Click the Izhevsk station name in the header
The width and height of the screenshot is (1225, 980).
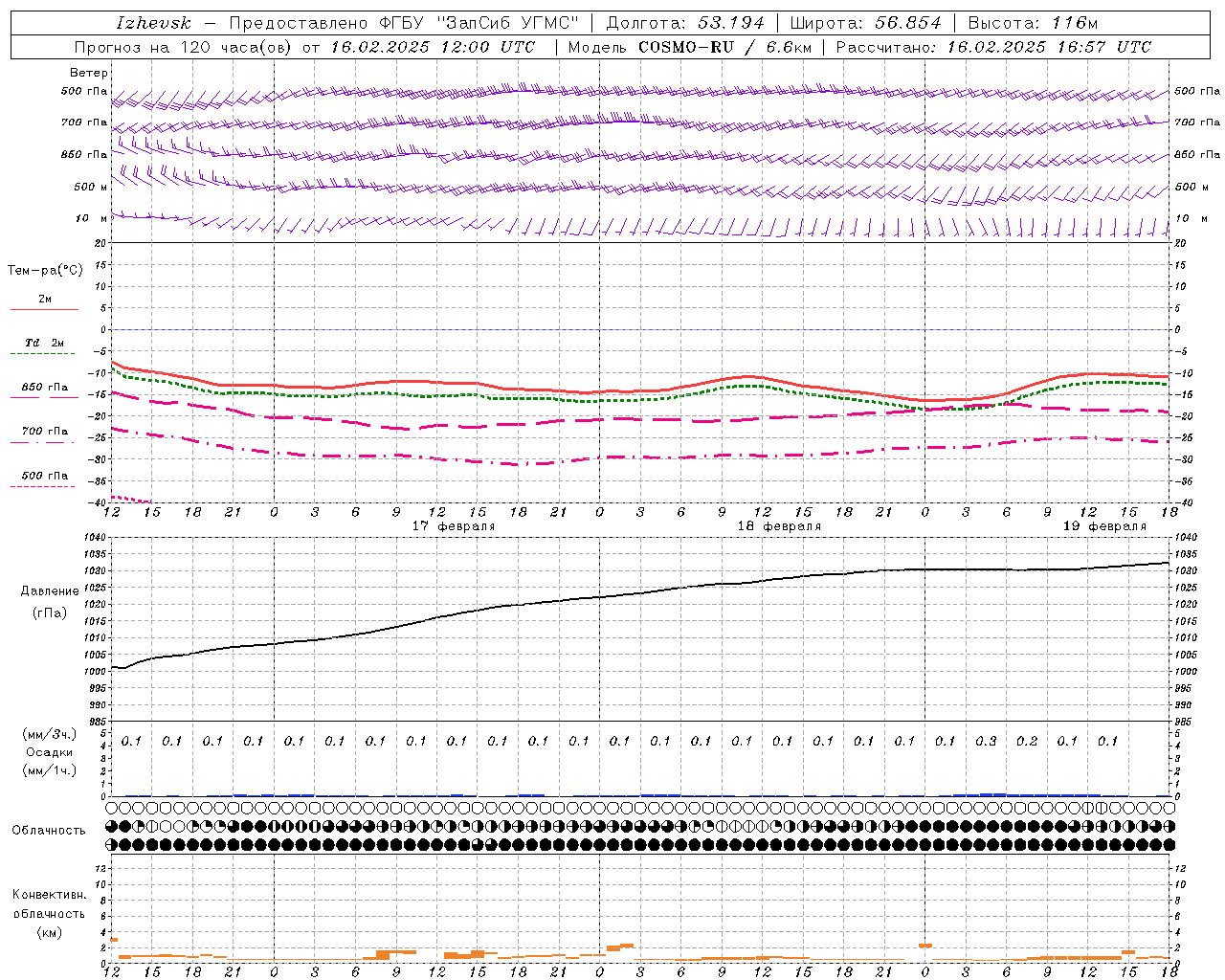pyautogui.click(x=153, y=23)
